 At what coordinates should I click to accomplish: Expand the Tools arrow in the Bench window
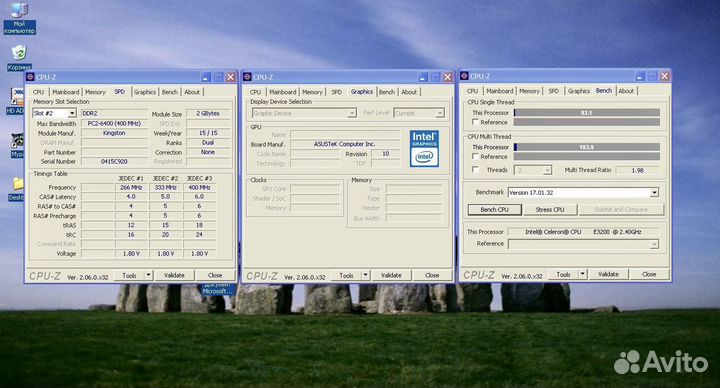coord(582,275)
